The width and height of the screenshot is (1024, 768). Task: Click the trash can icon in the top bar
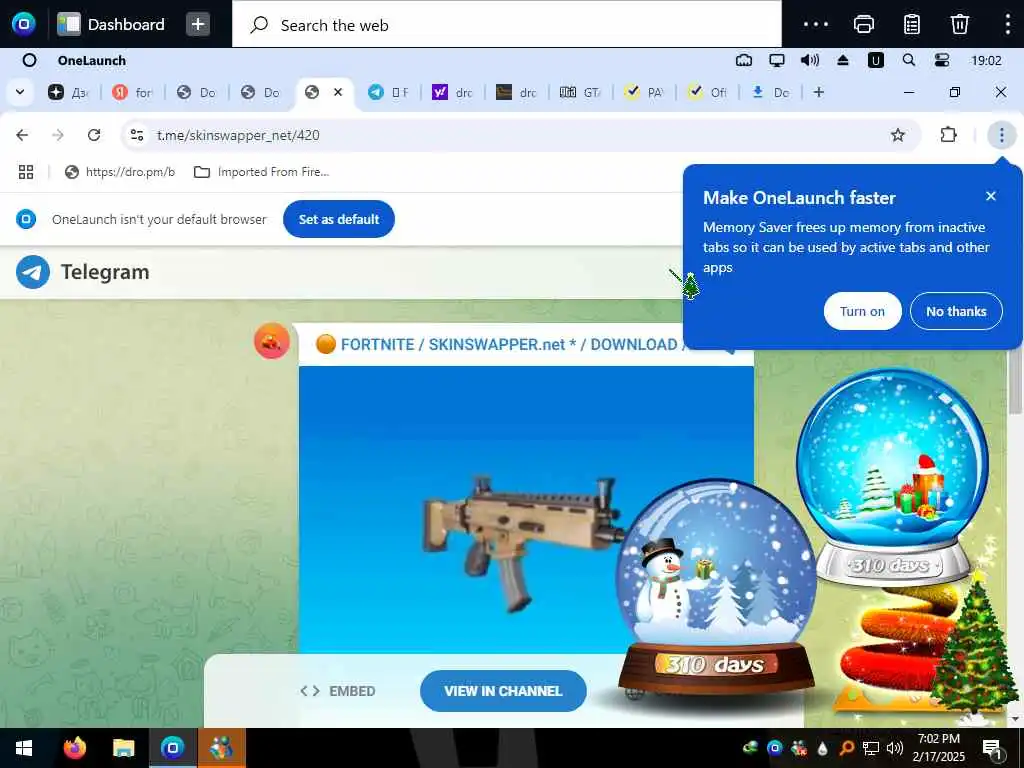click(x=959, y=24)
